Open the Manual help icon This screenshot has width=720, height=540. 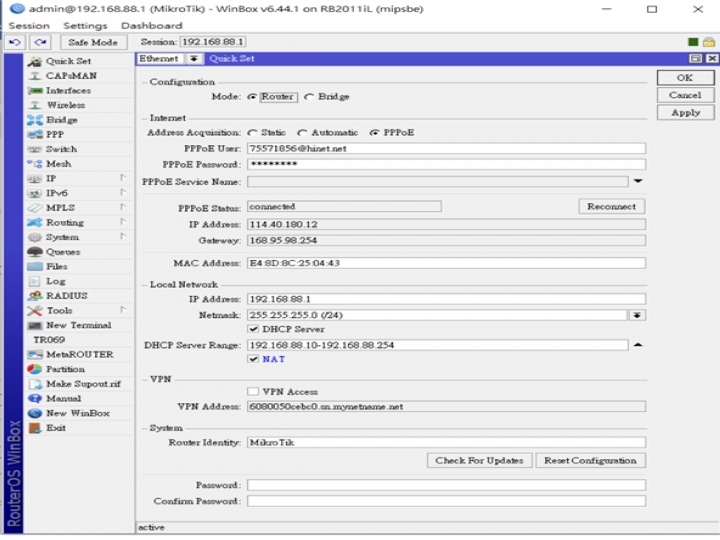point(34,399)
